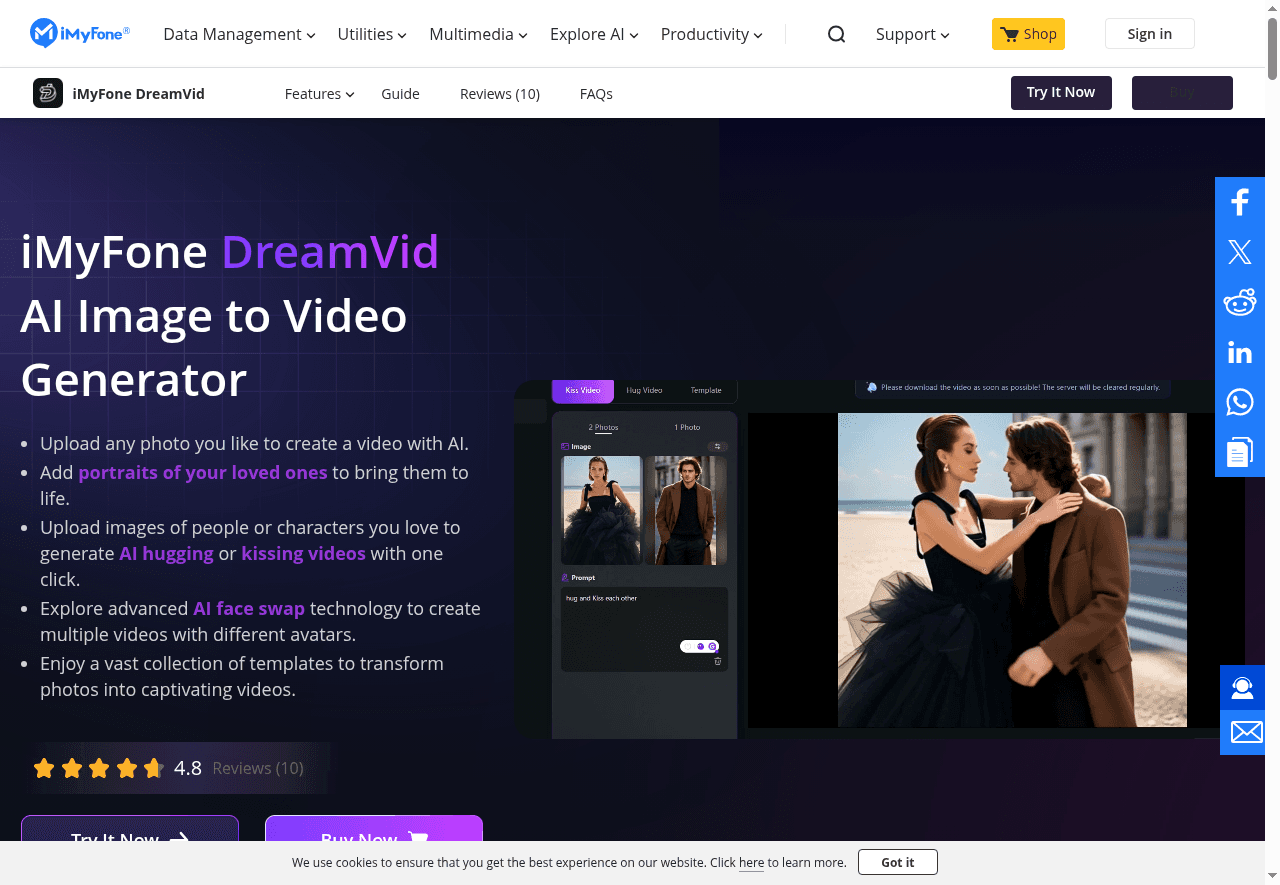
Task: Click the iMyFone logo
Action: pos(80,33)
